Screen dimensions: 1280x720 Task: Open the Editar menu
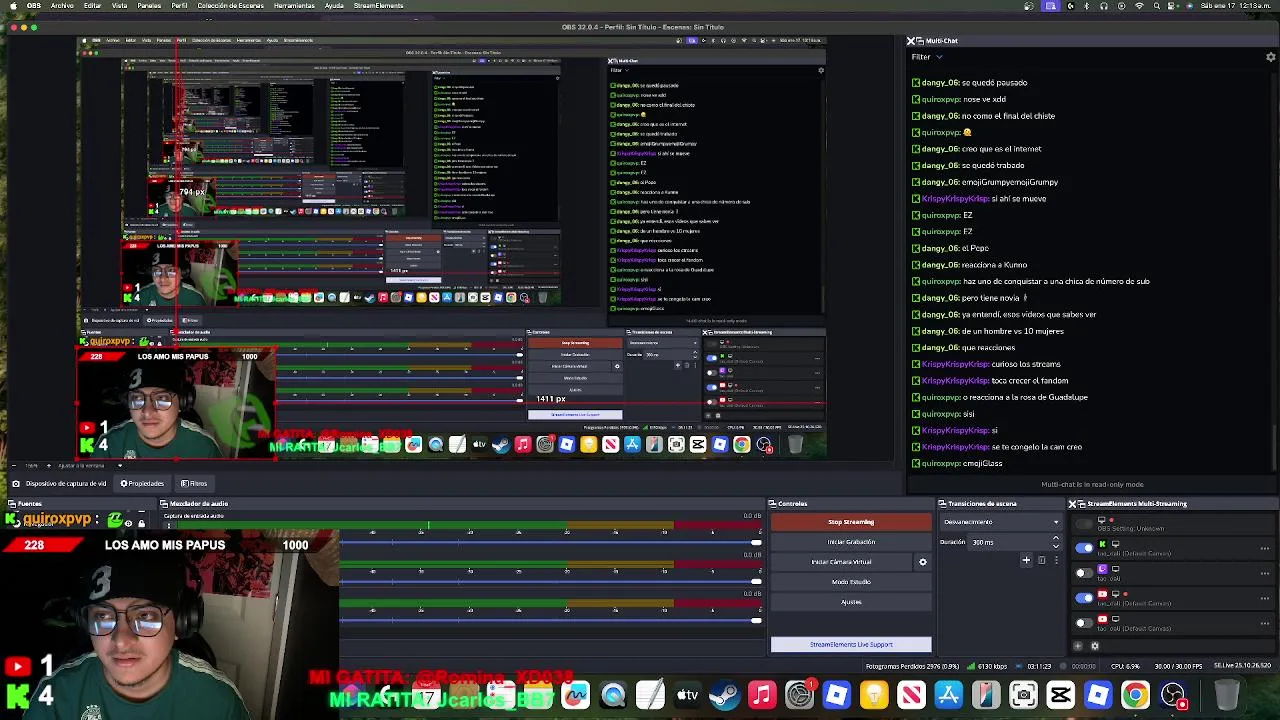tap(92, 6)
